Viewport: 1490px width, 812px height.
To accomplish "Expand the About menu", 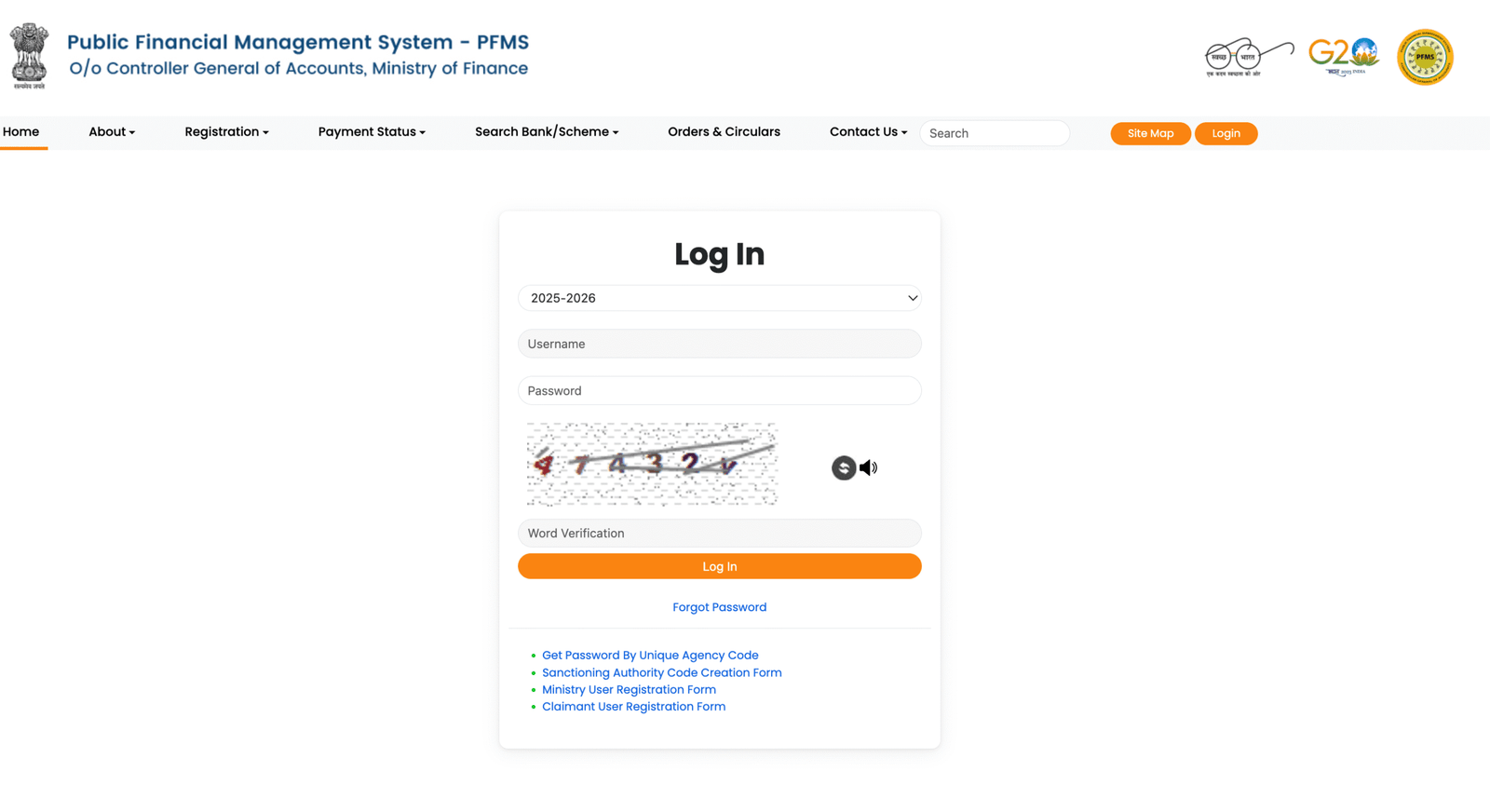I will click(x=112, y=131).
